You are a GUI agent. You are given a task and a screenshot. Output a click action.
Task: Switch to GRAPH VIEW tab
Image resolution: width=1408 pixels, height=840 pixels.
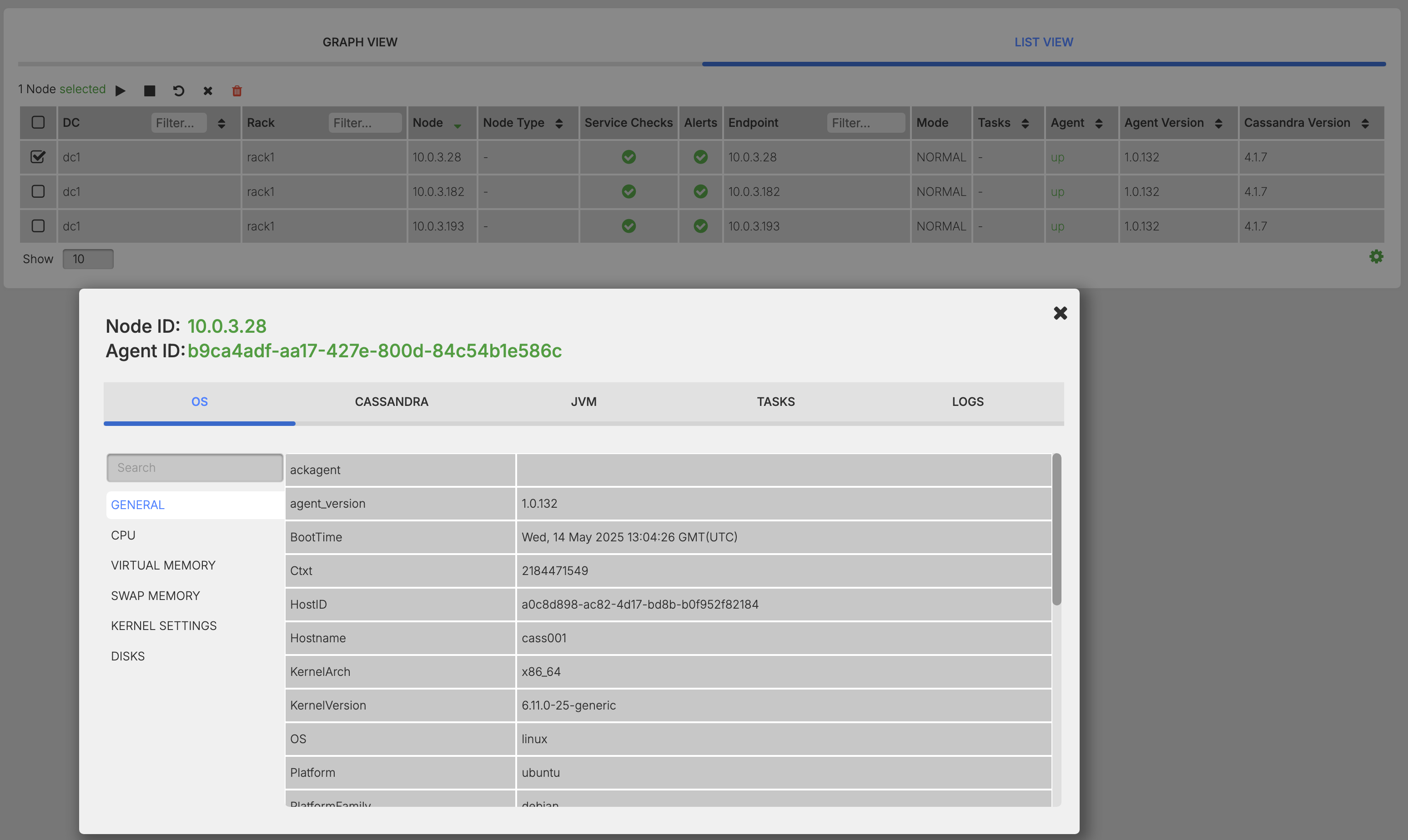[x=359, y=42]
